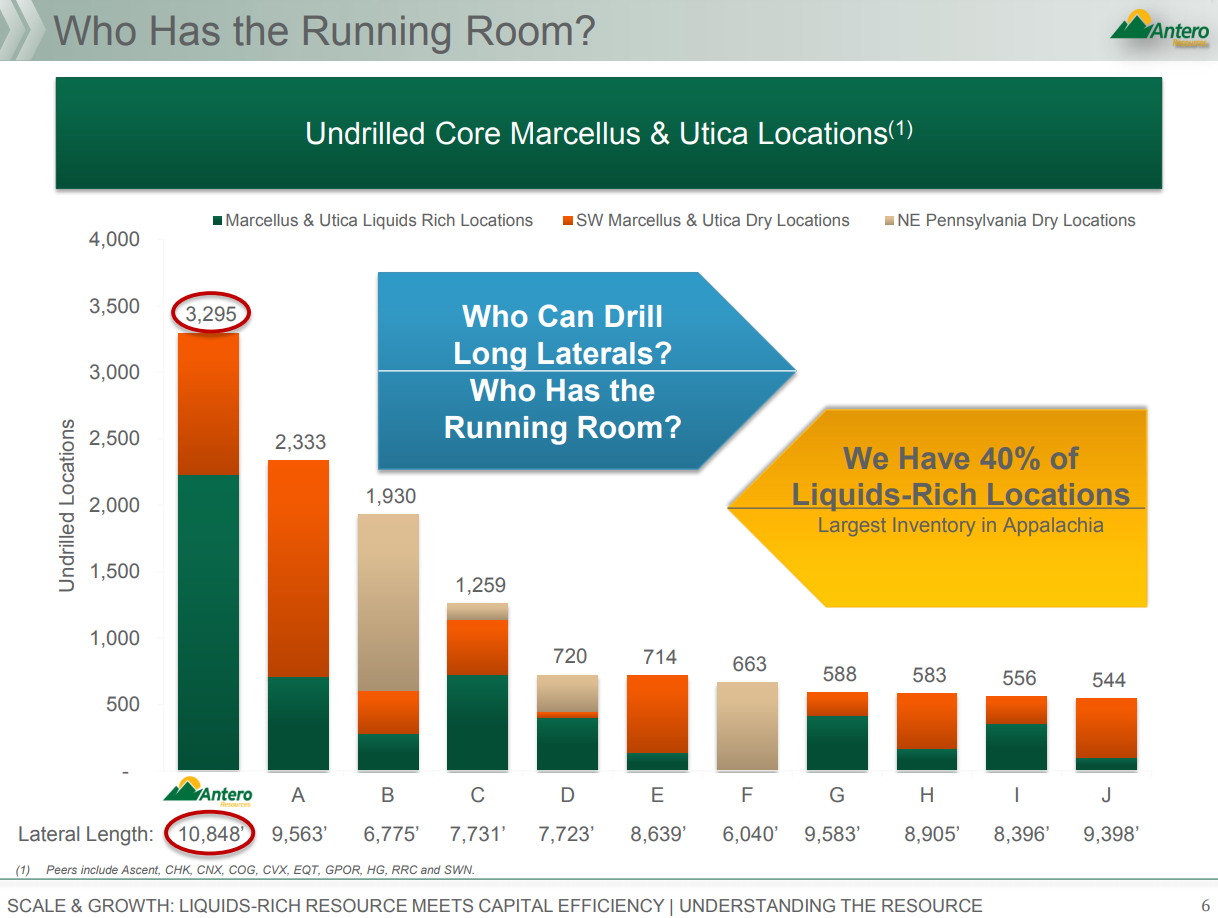Click the 'Undrilled Locations' vertical axis title
The image size is (1218, 918).
(x=67, y=505)
